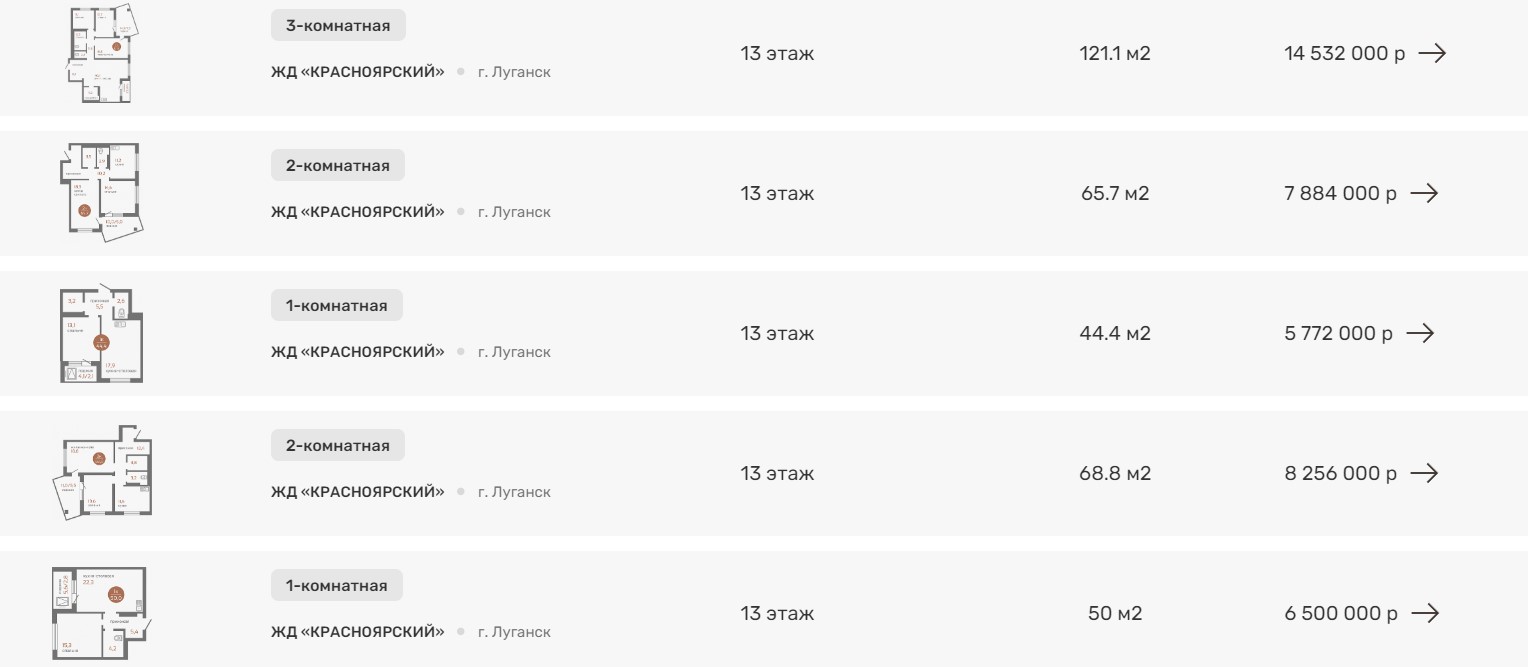Click arrow next to 6 500 000 р price
Image resolution: width=1528 pixels, height=667 pixels.
(1424, 613)
